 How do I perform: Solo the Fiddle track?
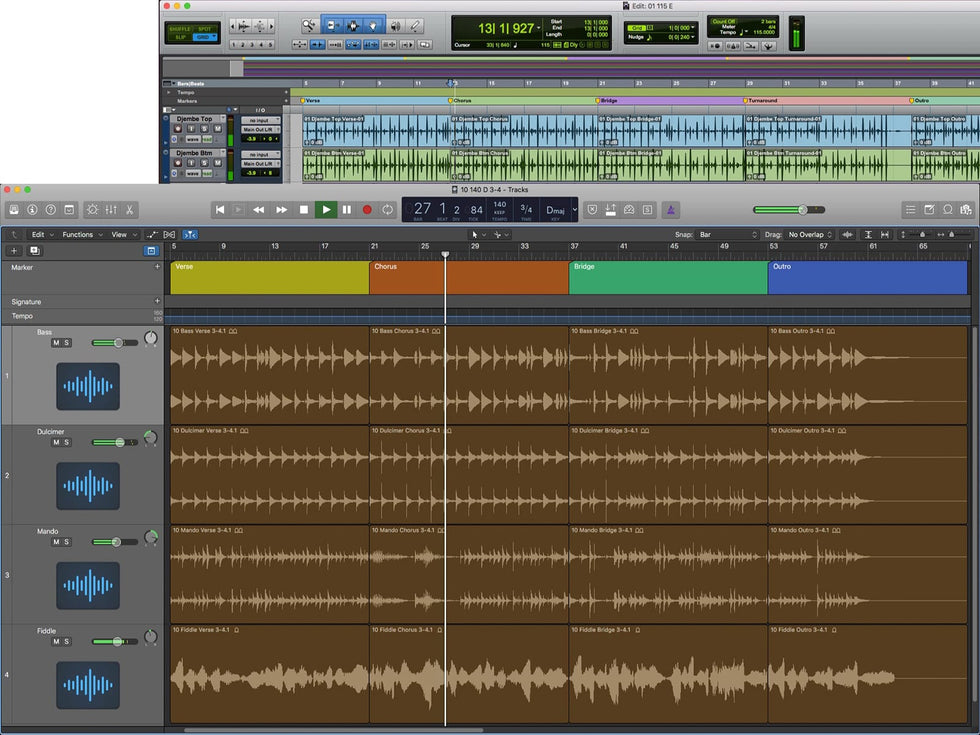tap(67, 642)
